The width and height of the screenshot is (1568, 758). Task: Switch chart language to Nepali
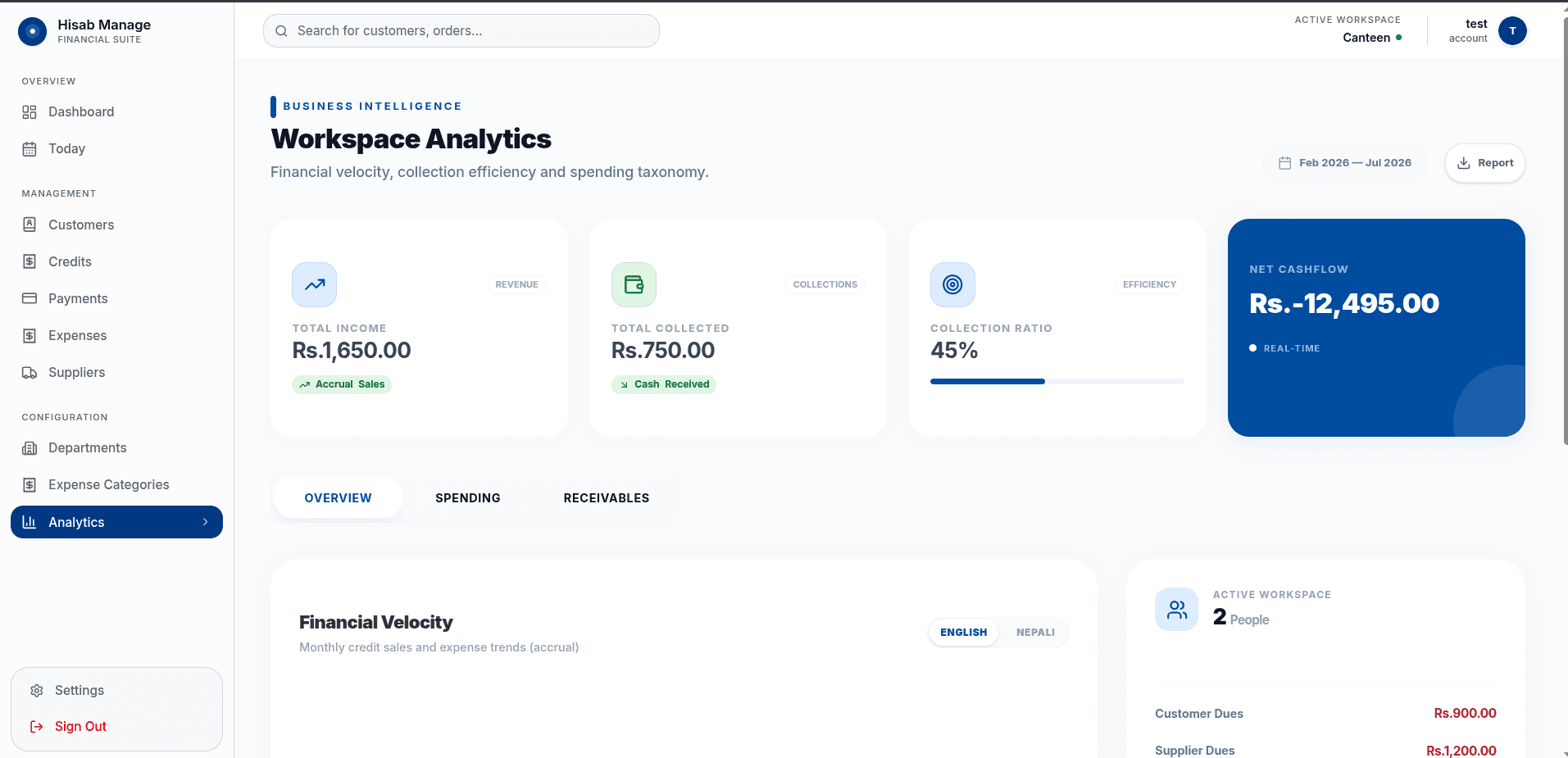(1035, 633)
